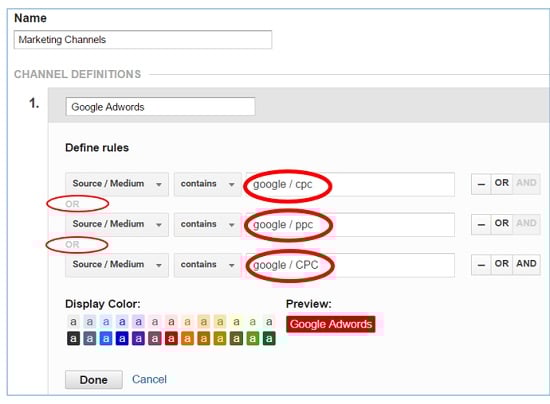Choose the bright blue display color swatch

pyautogui.click(x=106, y=339)
